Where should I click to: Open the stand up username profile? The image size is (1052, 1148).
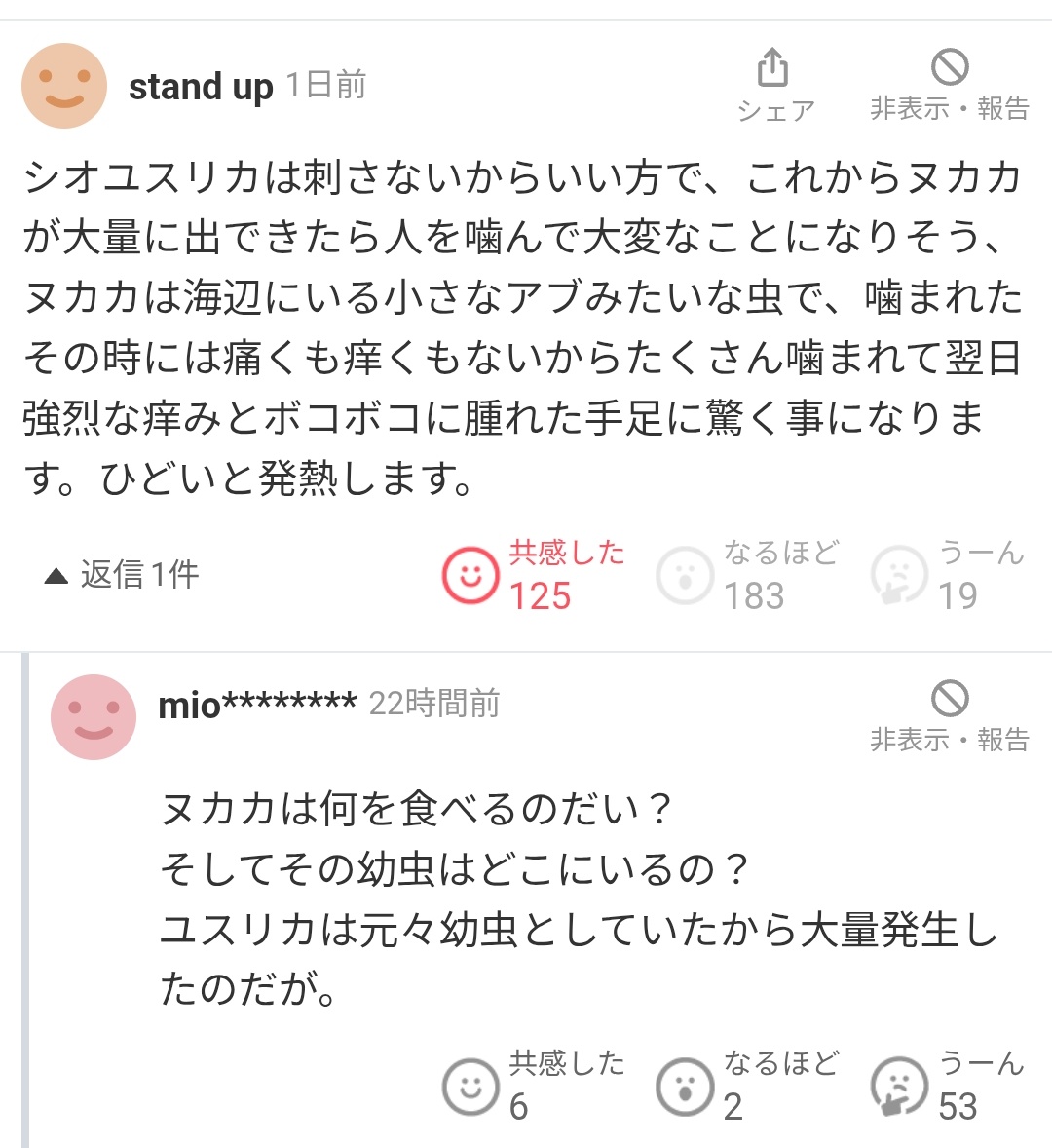coord(201,87)
